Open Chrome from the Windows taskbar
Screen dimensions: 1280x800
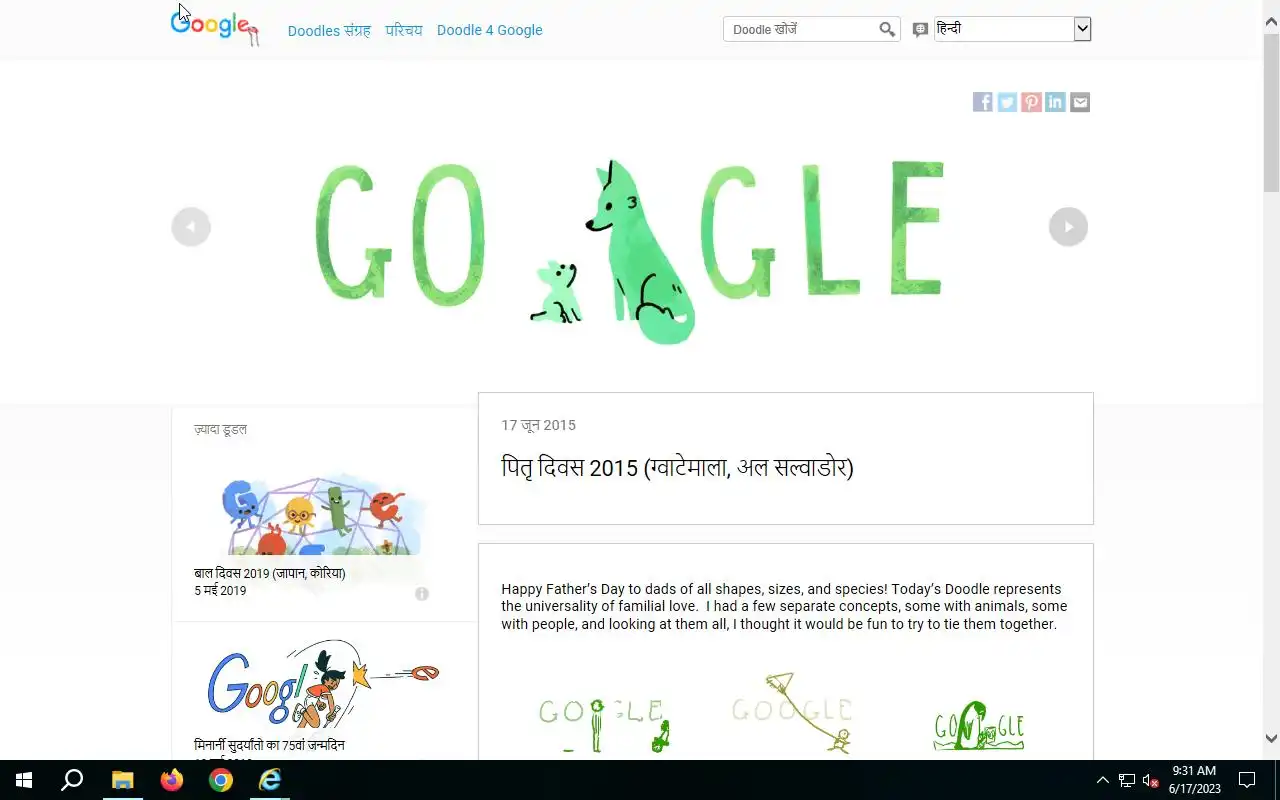(221, 780)
